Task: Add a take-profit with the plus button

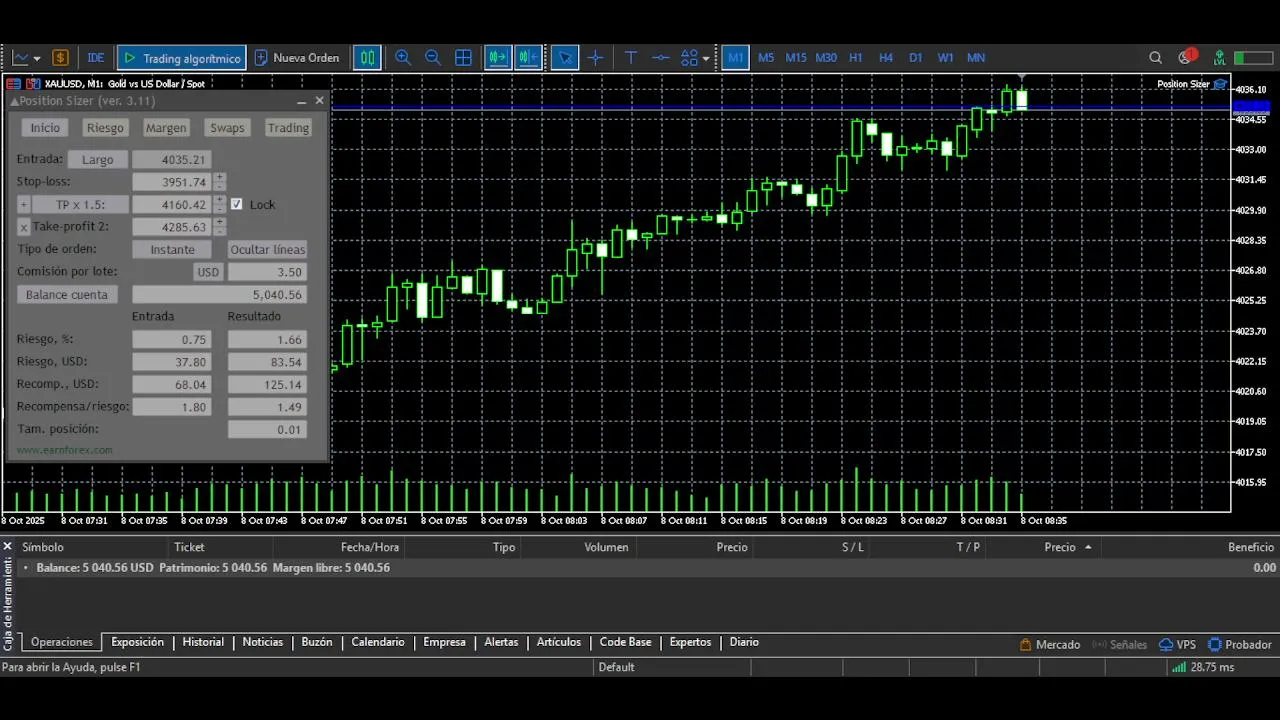Action: point(24,205)
